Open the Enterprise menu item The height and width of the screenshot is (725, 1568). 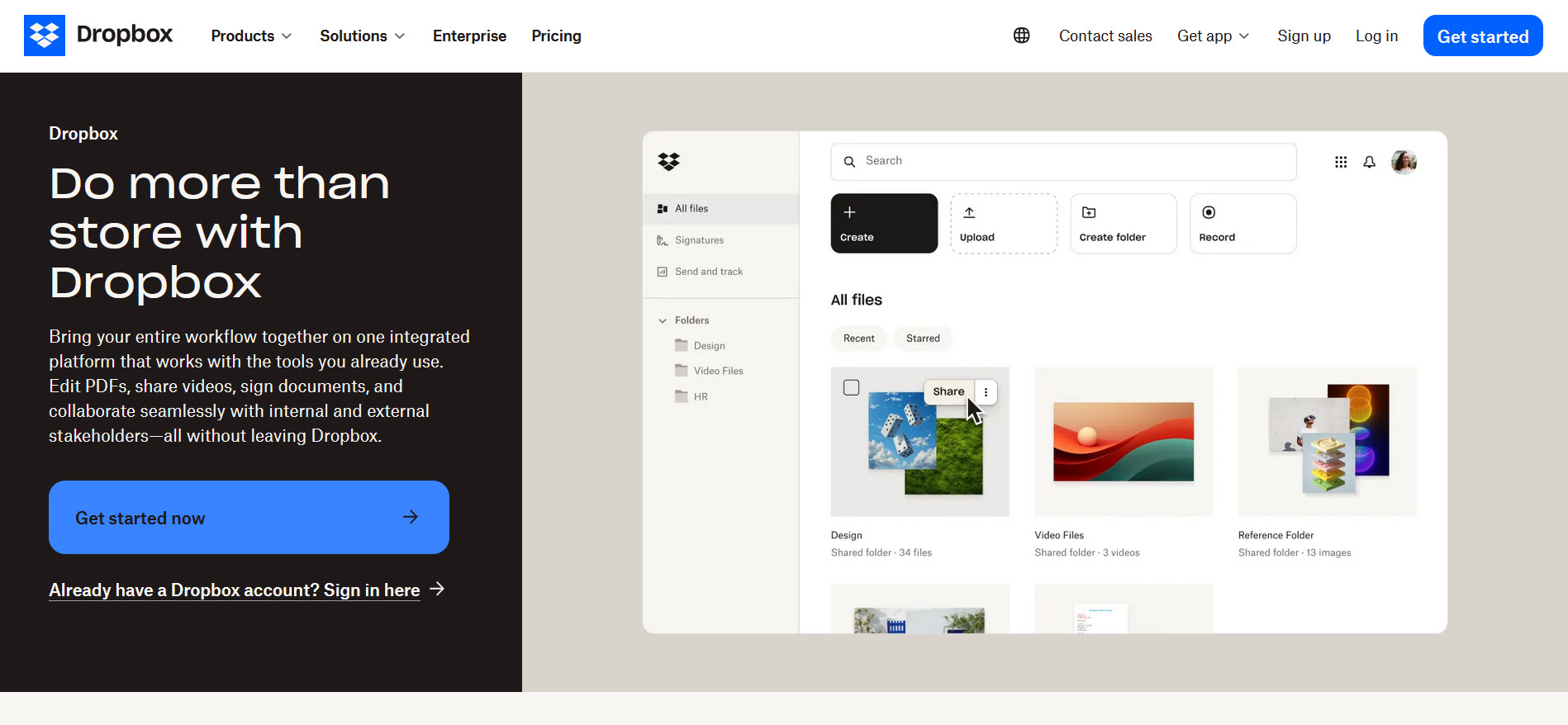469,36
